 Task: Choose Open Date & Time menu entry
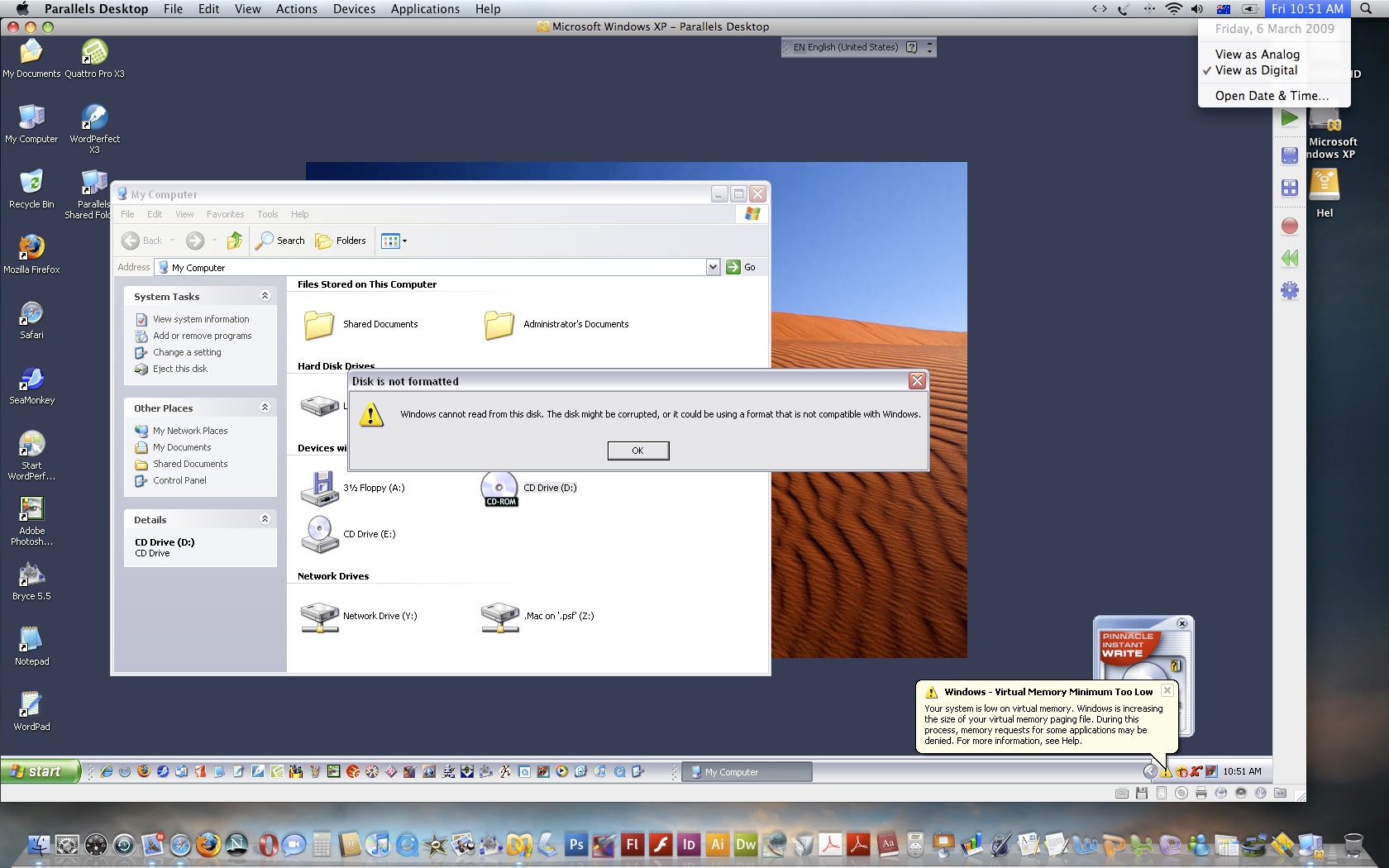point(1272,96)
